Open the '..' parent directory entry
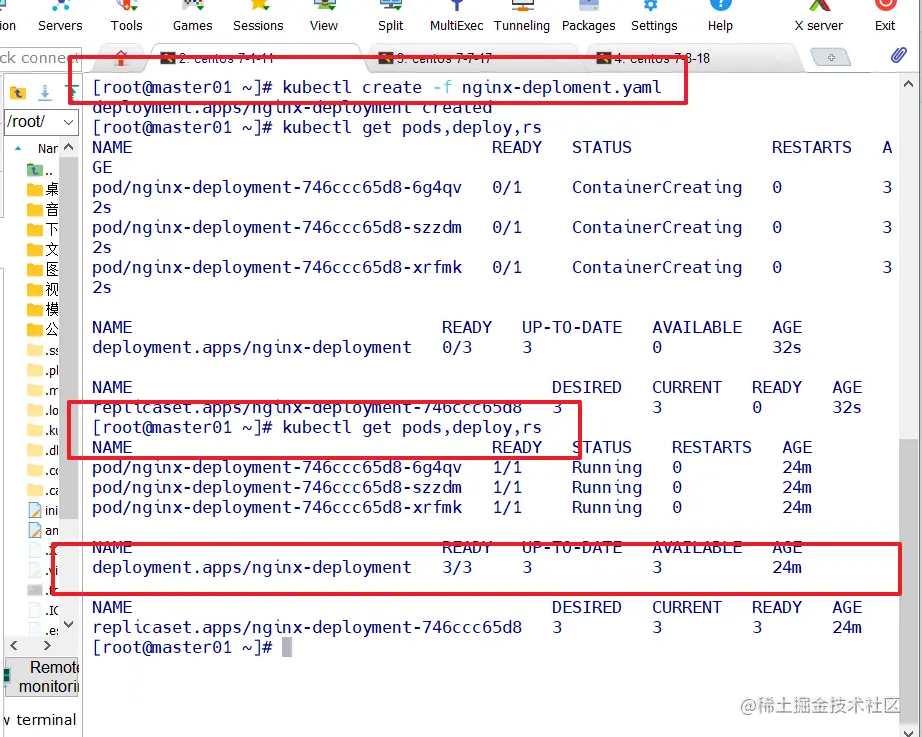The image size is (922, 737). [x=41, y=171]
